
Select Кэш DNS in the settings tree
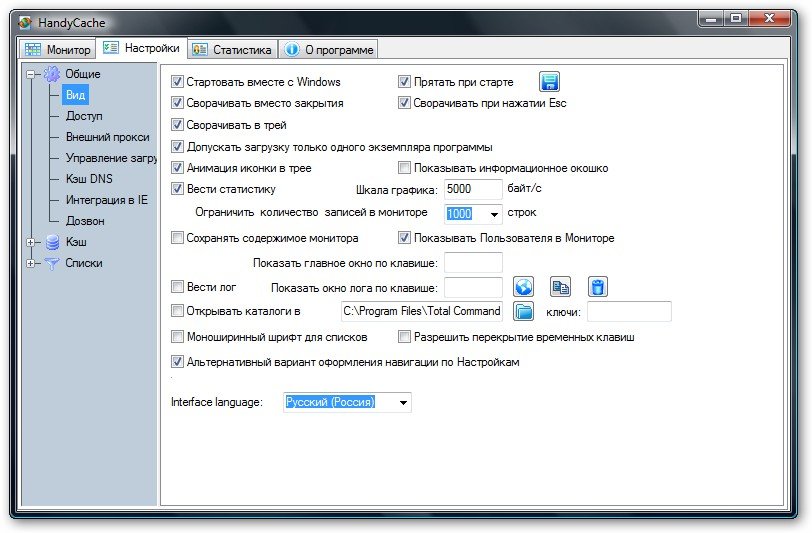[x=91, y=179]
